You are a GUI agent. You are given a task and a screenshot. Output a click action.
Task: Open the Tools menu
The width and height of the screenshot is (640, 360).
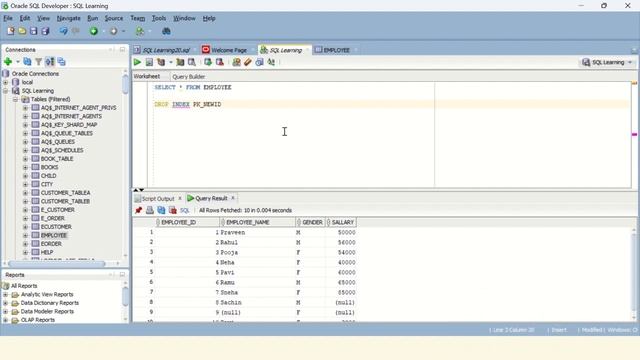(159, 18)
